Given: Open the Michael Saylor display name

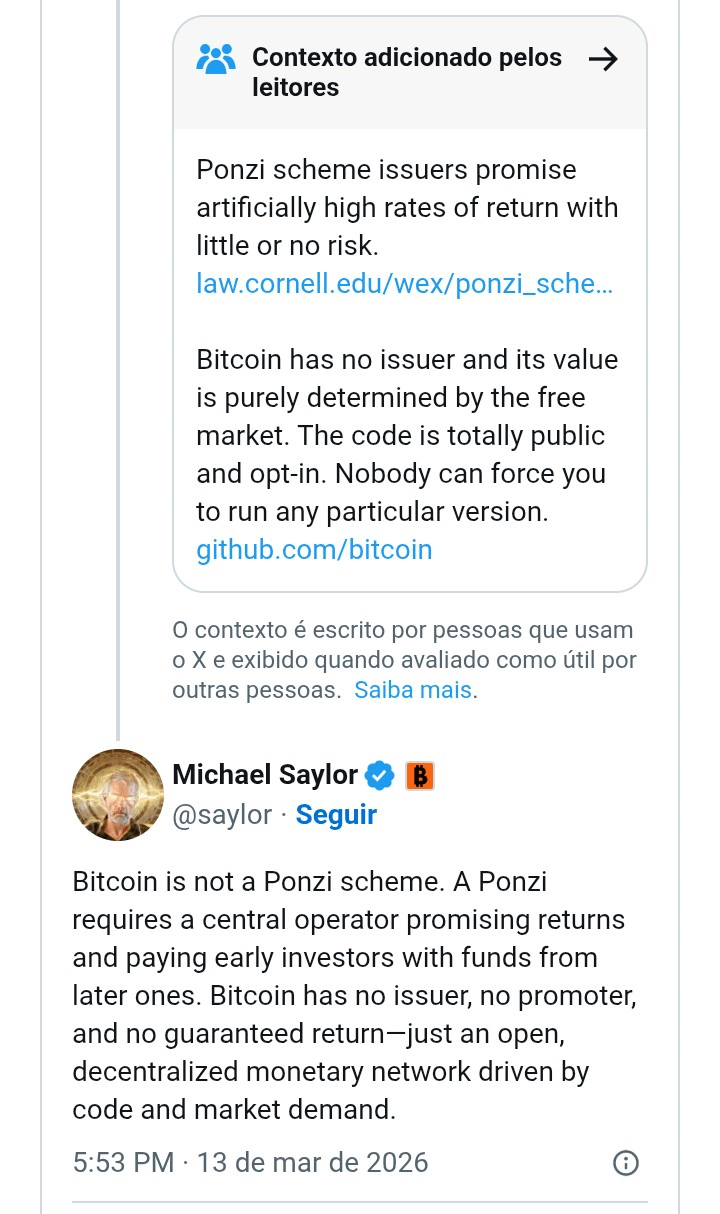Looking at the screenshot, I should coord(265,774).
